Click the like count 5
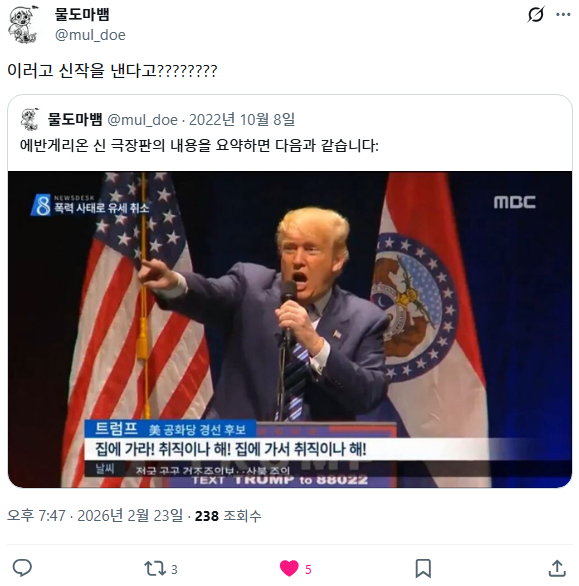The height and width of the screenshot is (586, 579). (x=308, y=570)
